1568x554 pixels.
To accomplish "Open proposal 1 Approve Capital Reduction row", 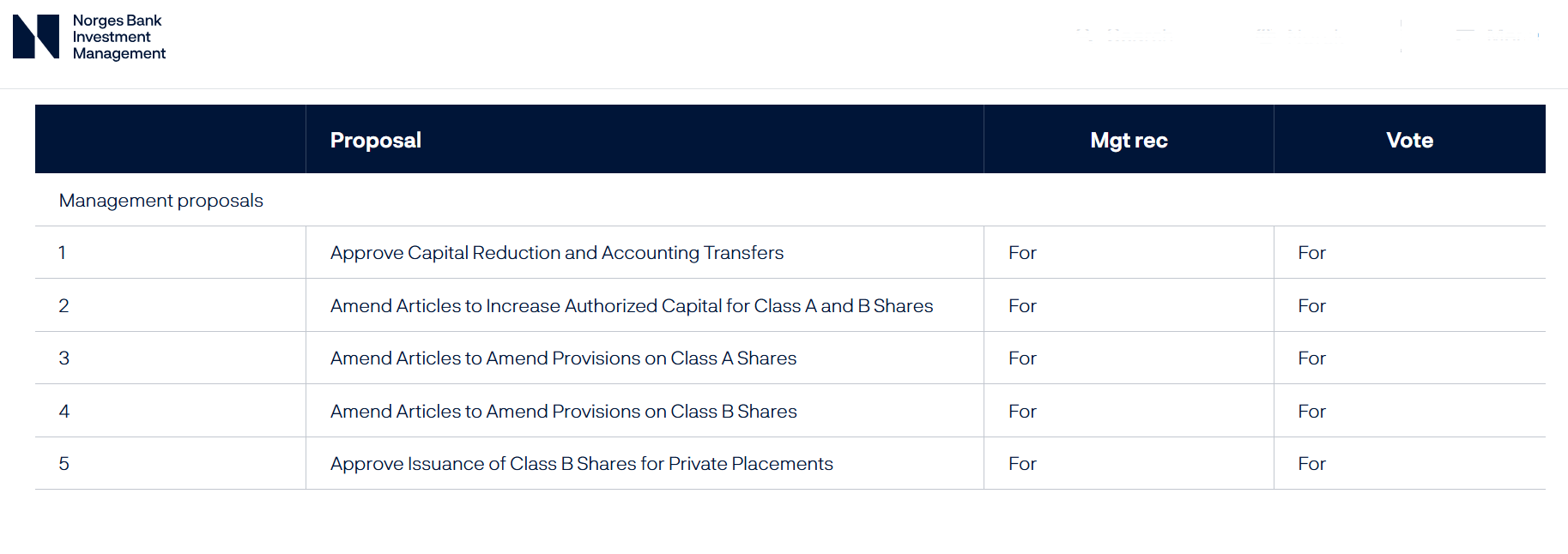I will 556,252.
